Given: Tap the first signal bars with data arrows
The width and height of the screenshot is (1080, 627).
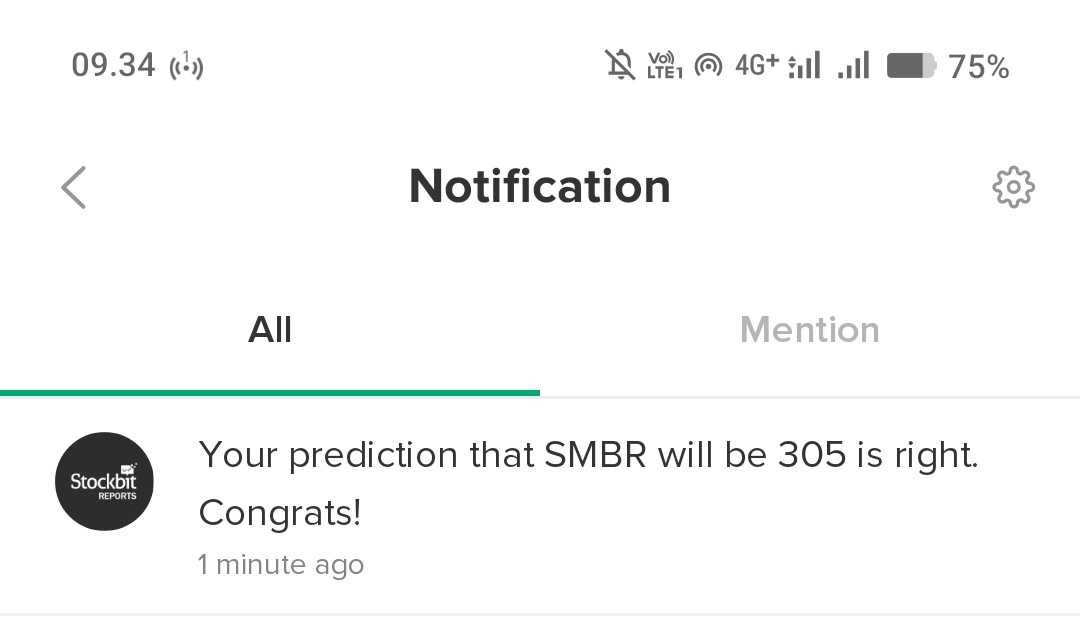Looking at the screenshot, I should [x=805, y=66].
